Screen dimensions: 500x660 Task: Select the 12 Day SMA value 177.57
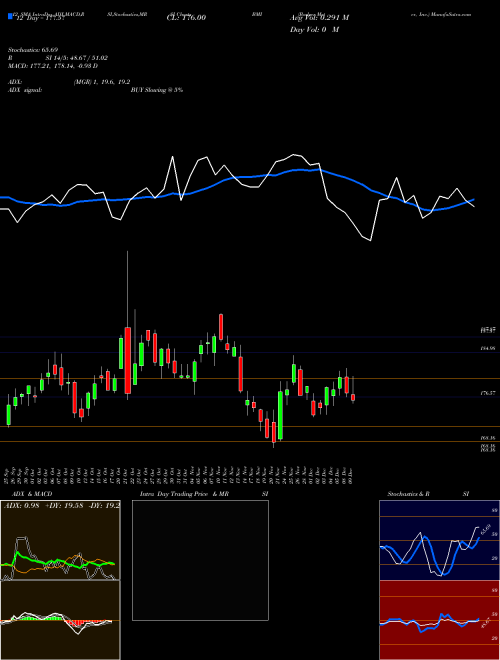tap(39, 18)
